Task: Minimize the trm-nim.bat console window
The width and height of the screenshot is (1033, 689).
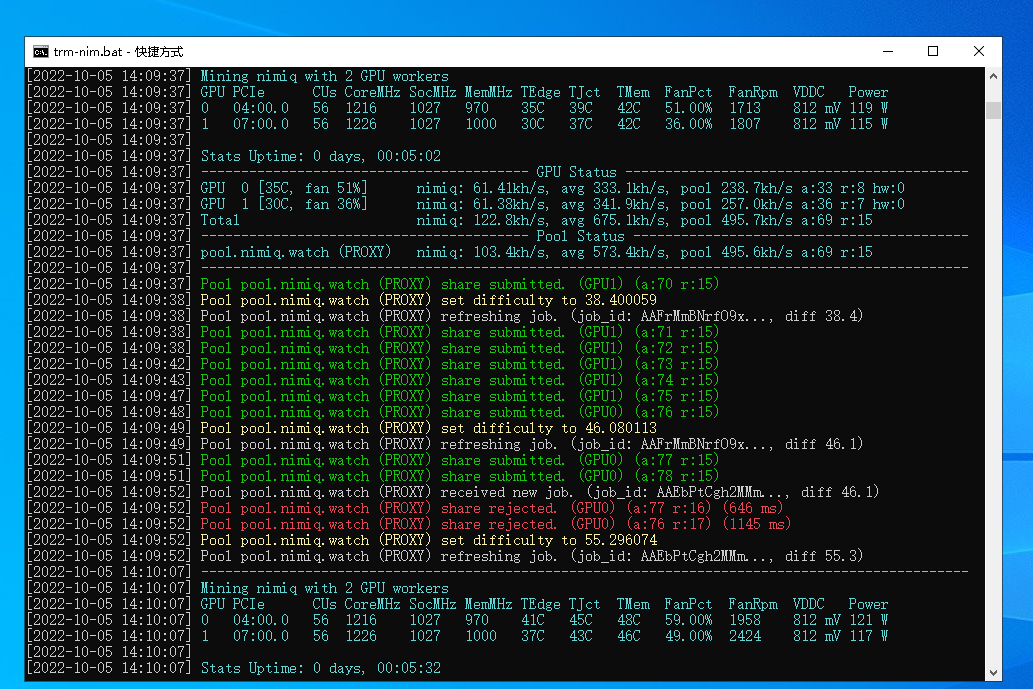Action: click(887, 51)
